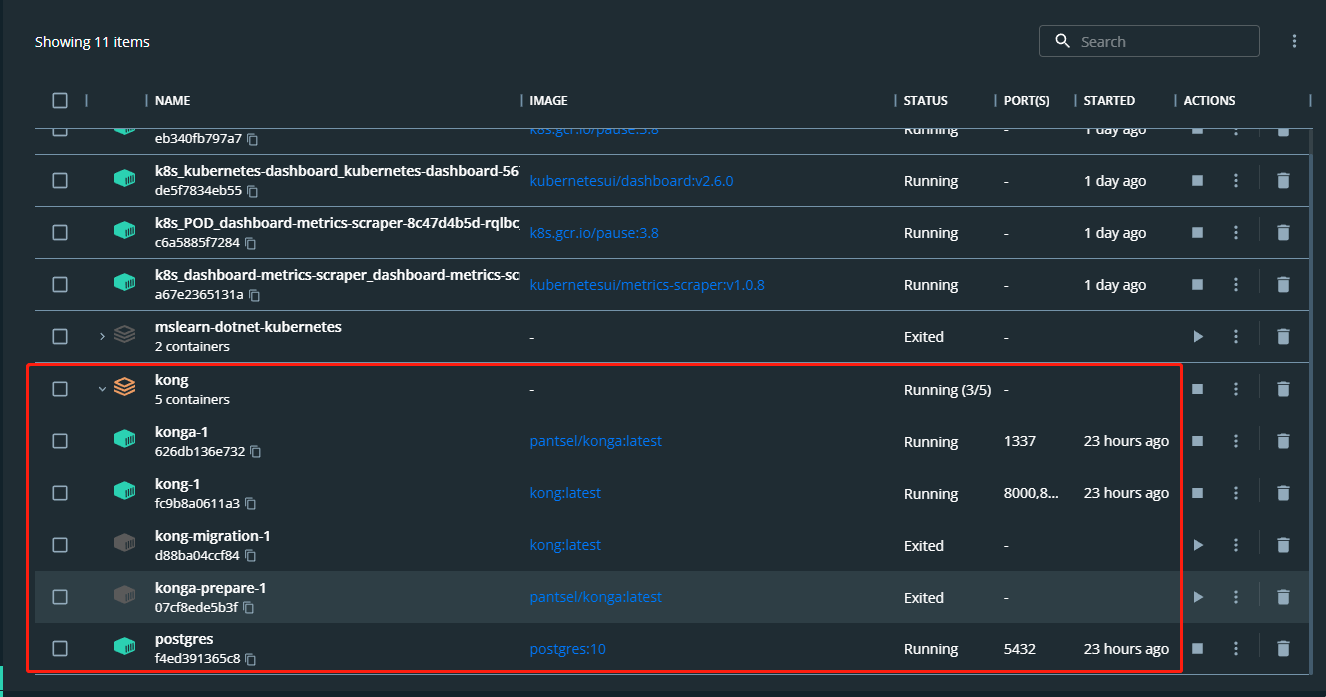Sort containers by the Status column header
The width and height of the screenshot is (1326, 697).
pos(926,101)
